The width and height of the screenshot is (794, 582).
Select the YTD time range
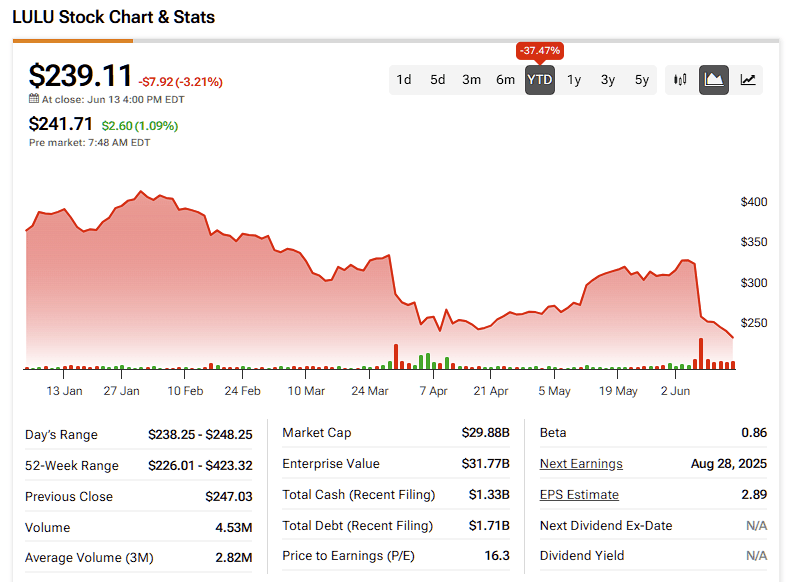pos(540,80)
